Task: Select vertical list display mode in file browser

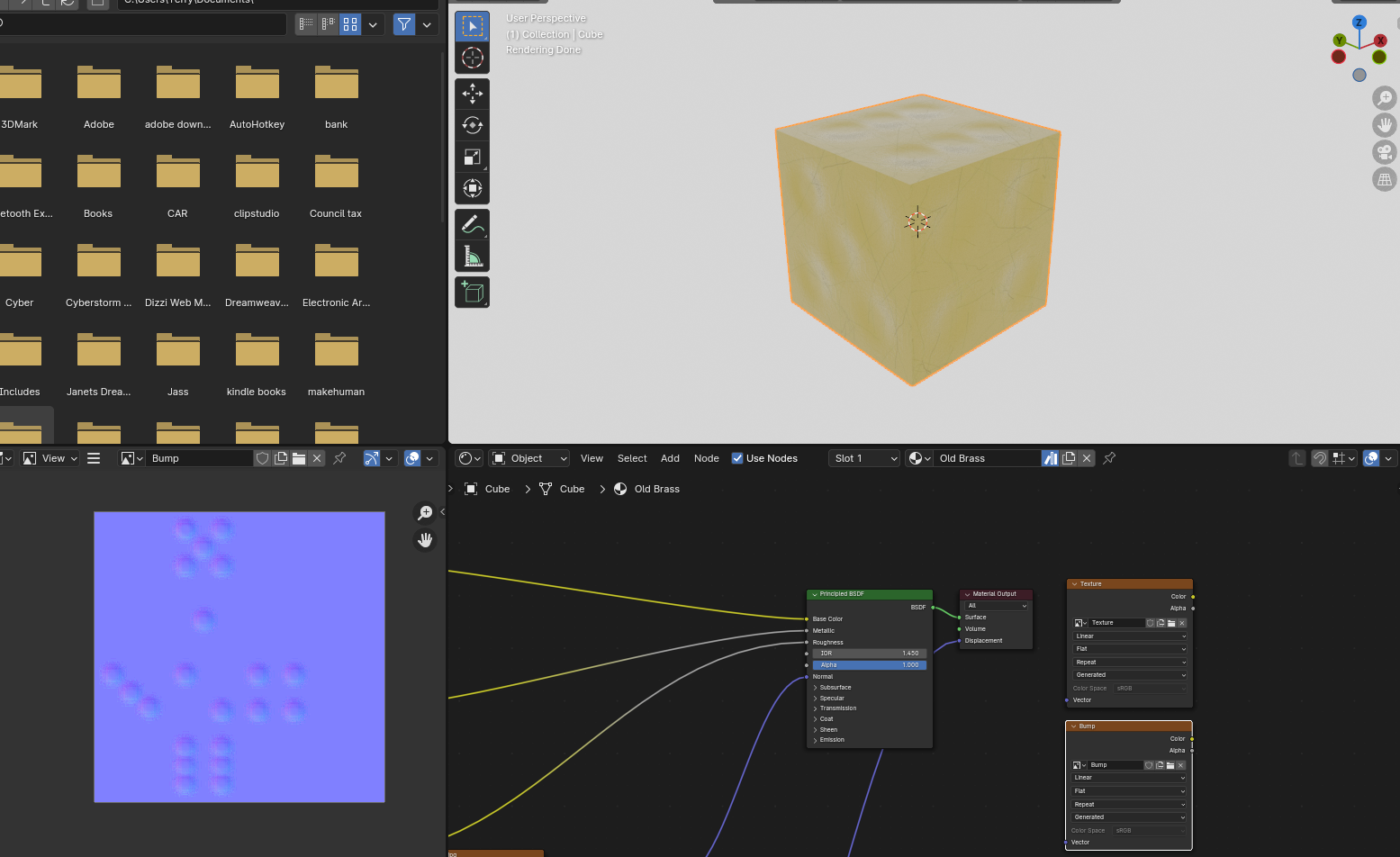Action: coord(307,24)
